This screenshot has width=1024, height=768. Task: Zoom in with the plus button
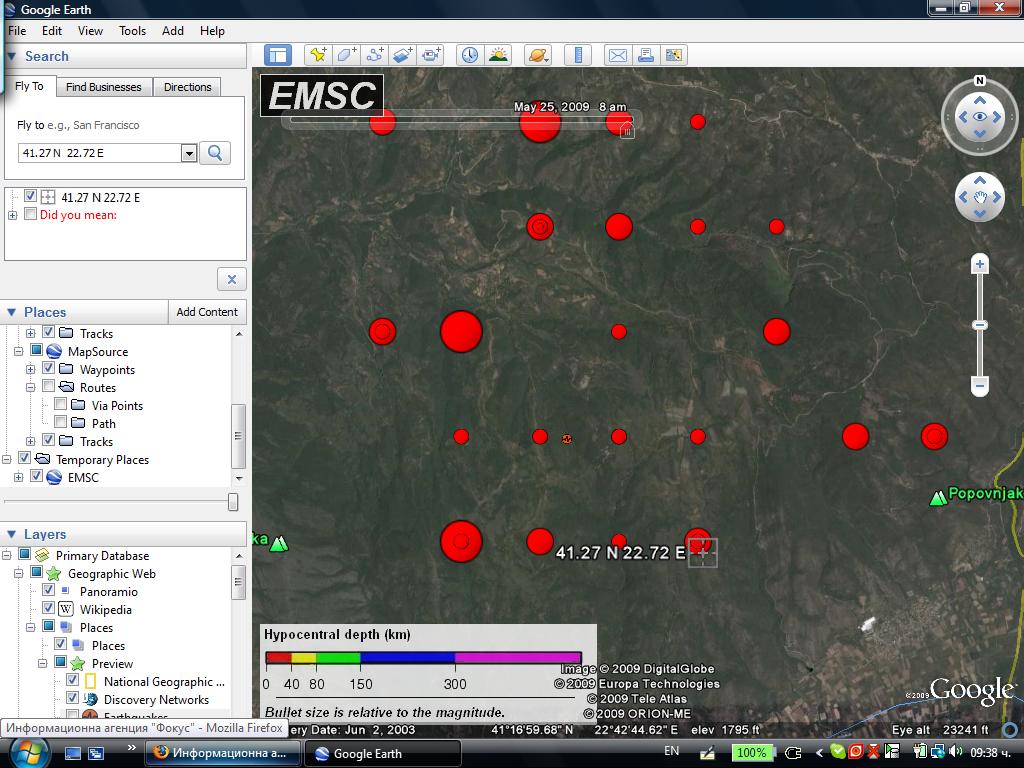[x=979, y=264]
